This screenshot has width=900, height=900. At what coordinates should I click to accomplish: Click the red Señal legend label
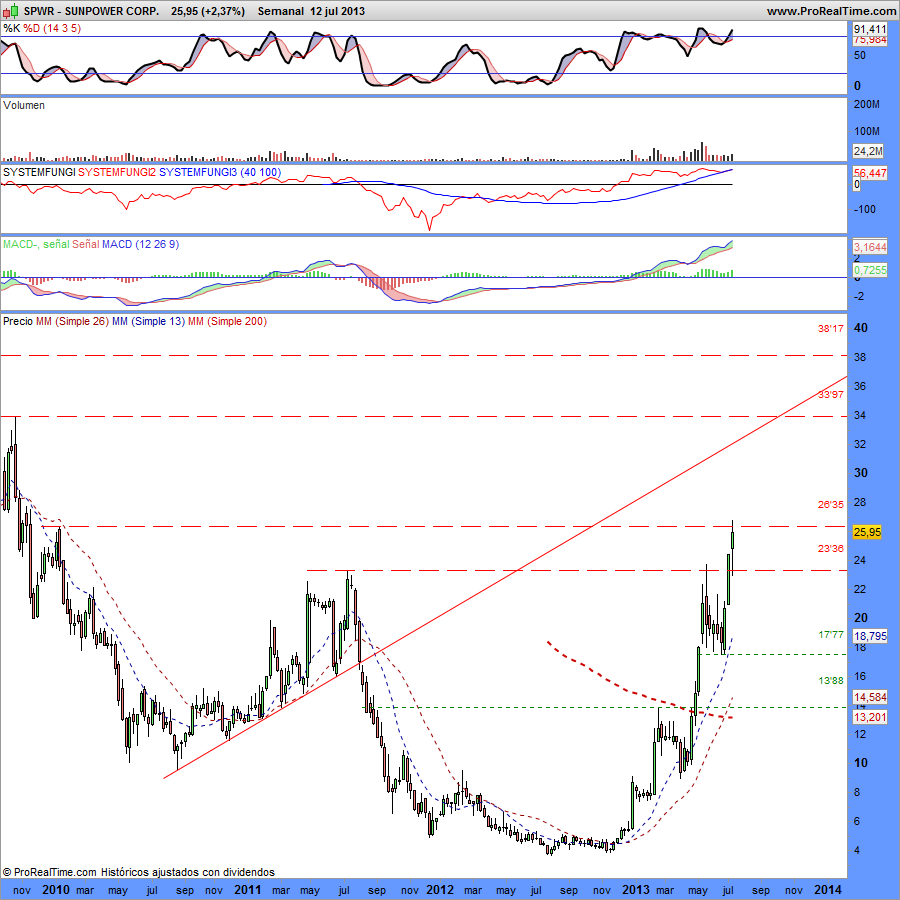pyautogui.click(x=86, y=245)
